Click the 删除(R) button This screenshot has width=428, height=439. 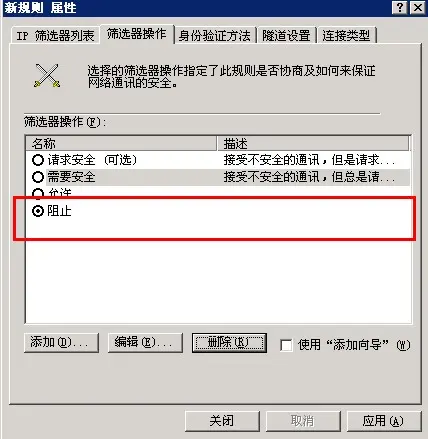pyautogui.click(x=229, y=342)
